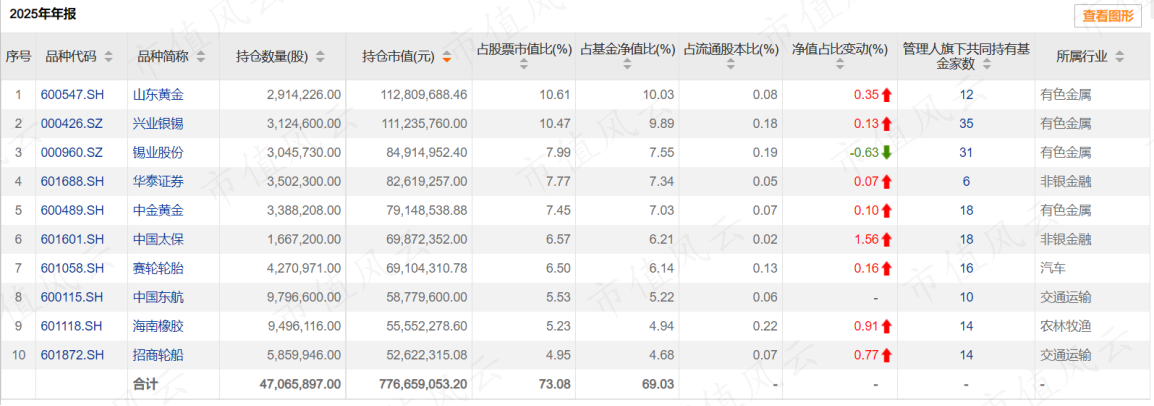Image resolution: width=1154 pixels, height=406 pixels.
Task: Click the red up arrow beside 0.91
Action: coord(886,327)
